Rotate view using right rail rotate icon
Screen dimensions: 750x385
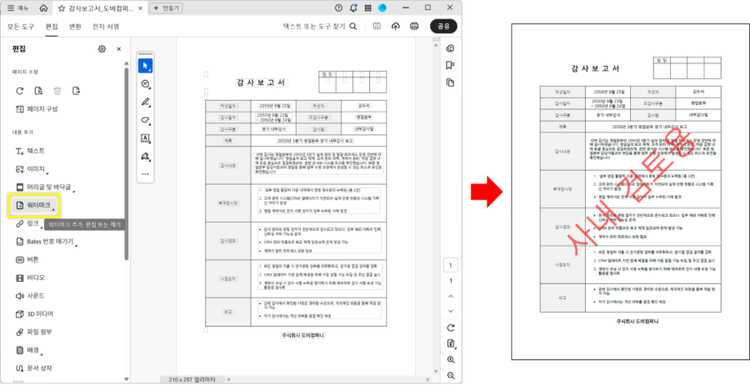tap(450, 328)
